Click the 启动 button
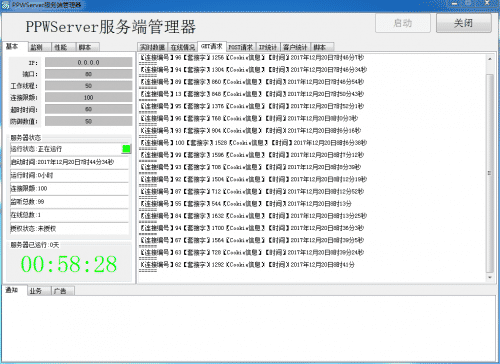Image resolution: width=500 pixels, height=364 pixels. click(x=403, y=23)
